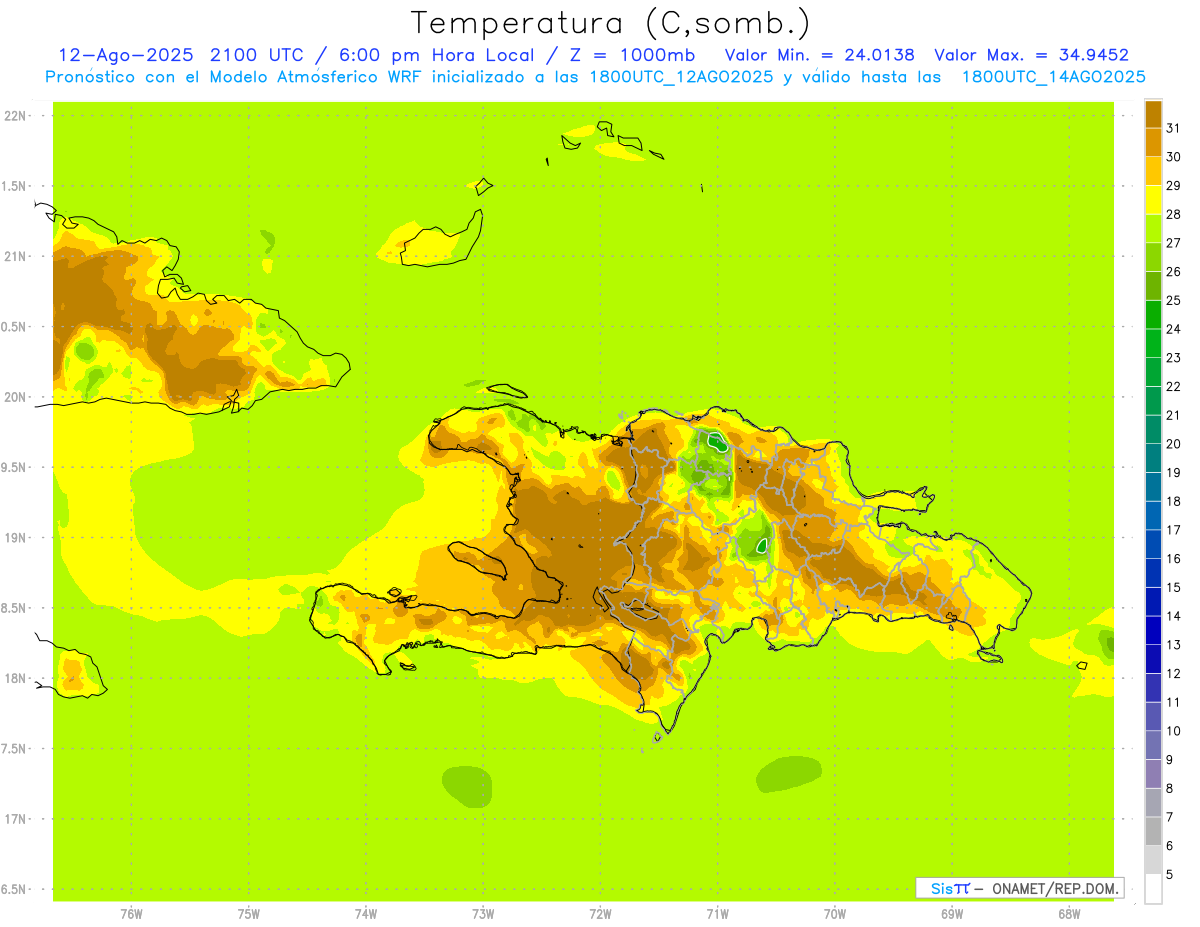The width and height of the screenshot is (1200, 927).
Task: Click the '20N' latitude label
Action: click(x=16, y=397)
